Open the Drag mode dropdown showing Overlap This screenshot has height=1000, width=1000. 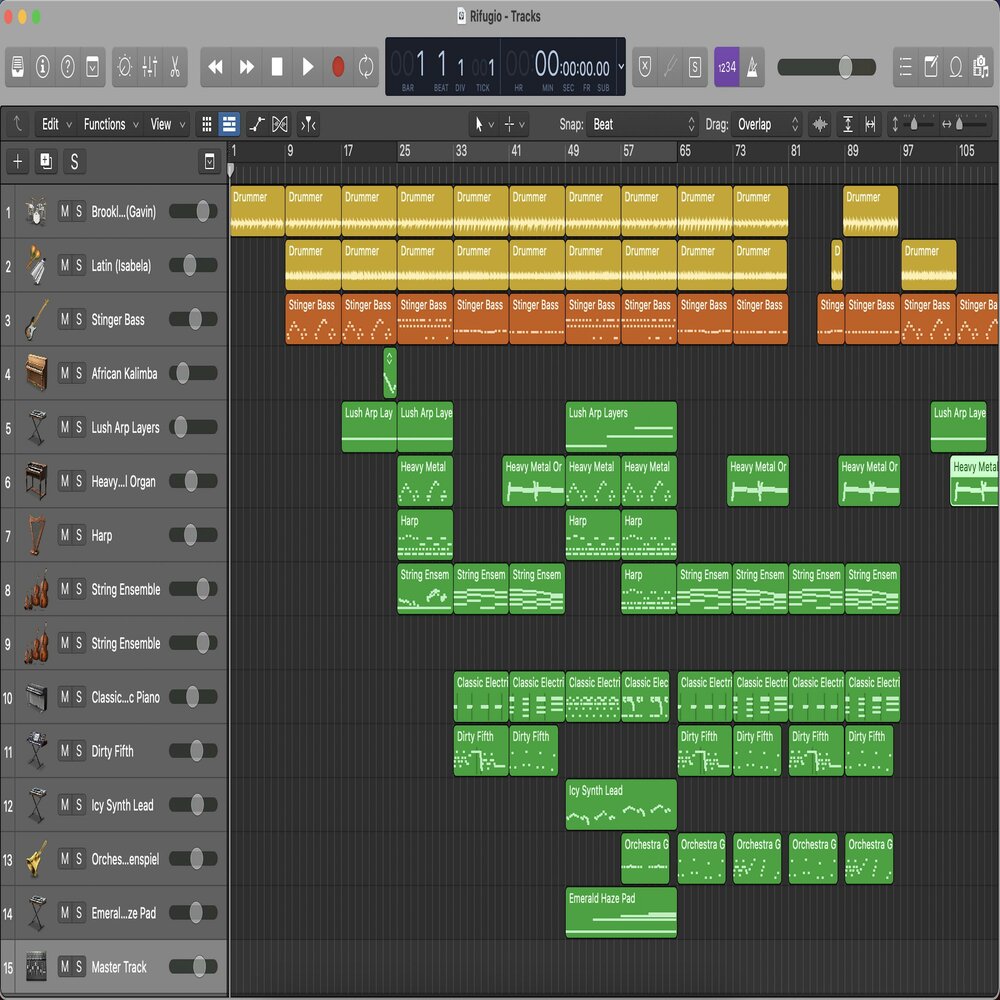pyautogui.click(x=768, y=125)
